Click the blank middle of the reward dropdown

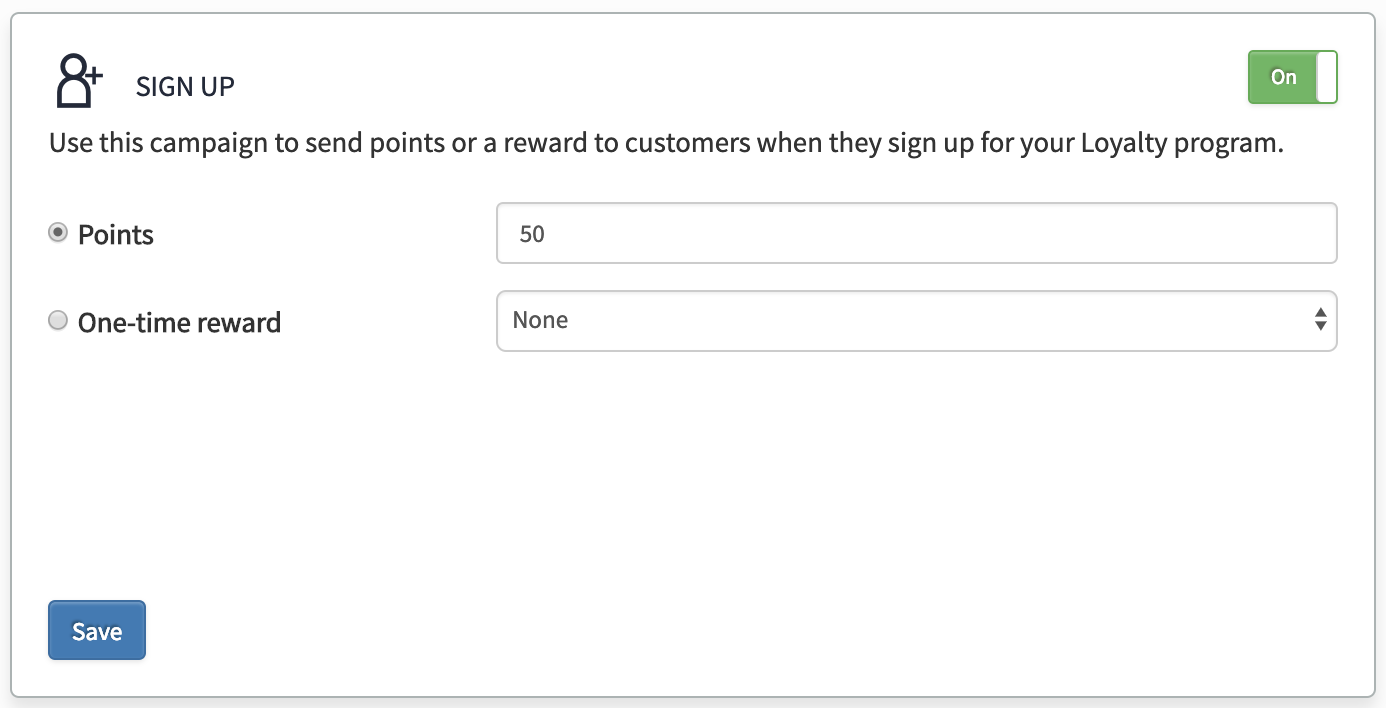(916, 321)
